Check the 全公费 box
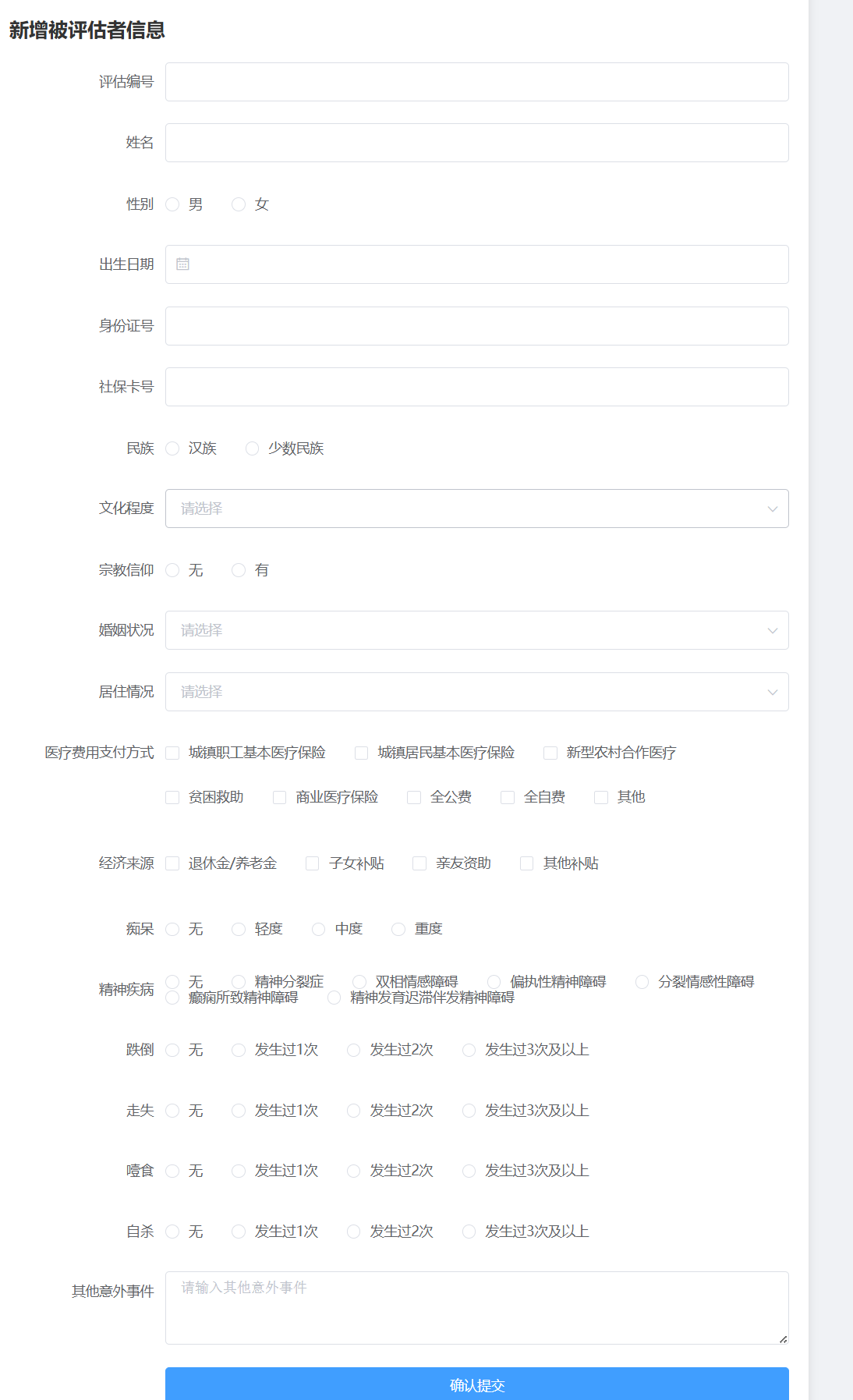This screenshot has height=1400, width=853. point(414,797)
